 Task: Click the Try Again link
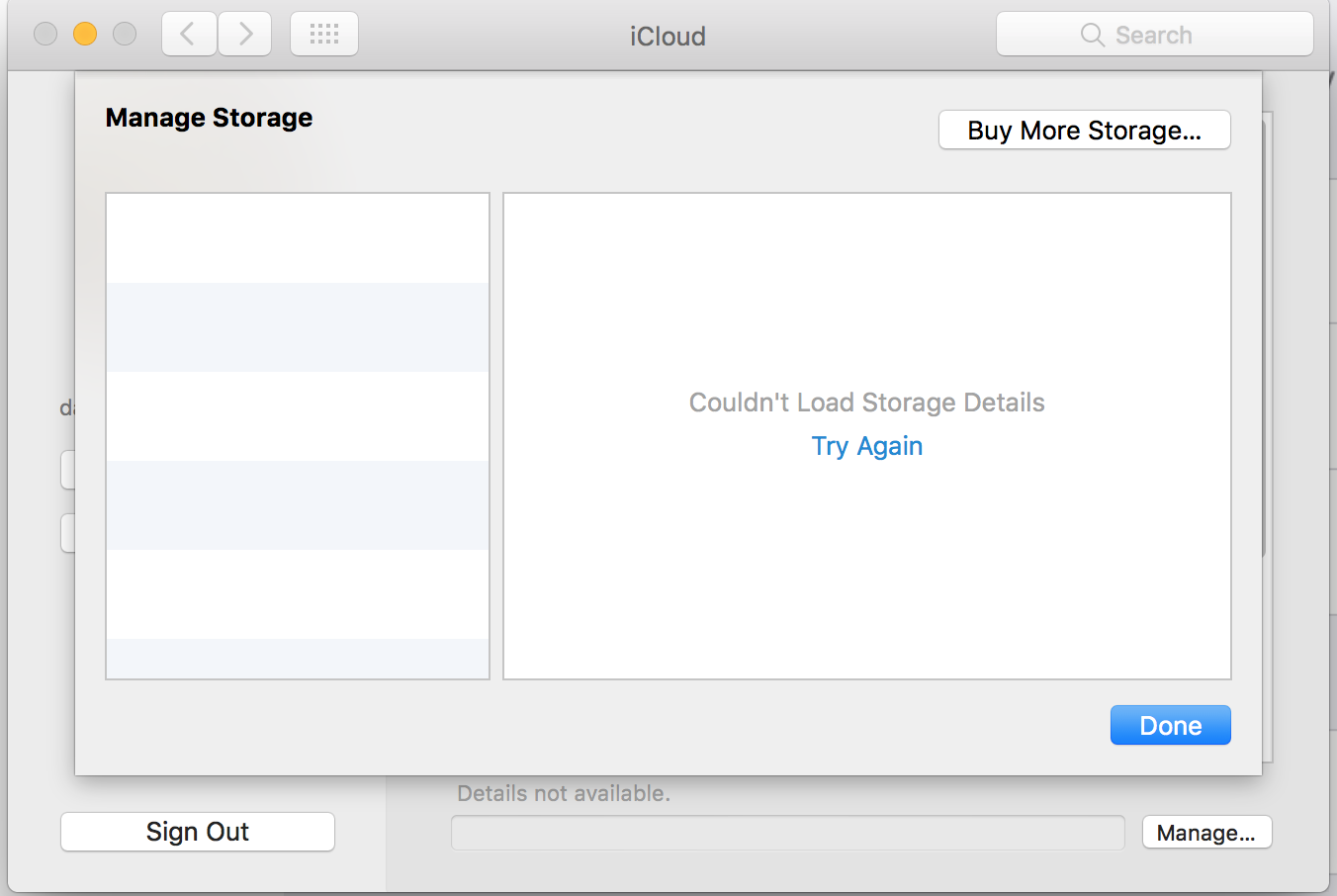pyautogui.click(x=867, y=446)
